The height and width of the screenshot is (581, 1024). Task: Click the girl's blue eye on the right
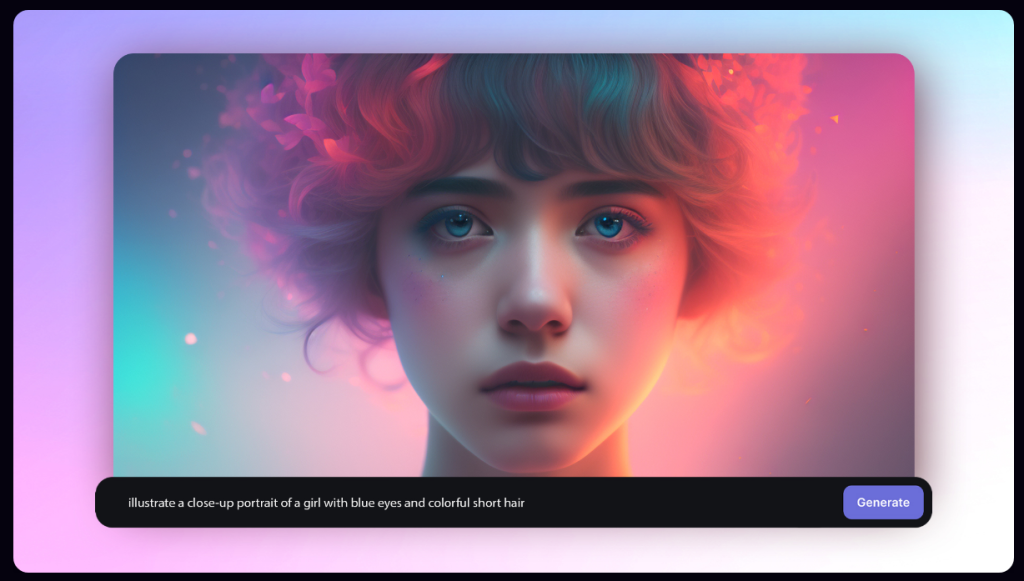point(608,226)
